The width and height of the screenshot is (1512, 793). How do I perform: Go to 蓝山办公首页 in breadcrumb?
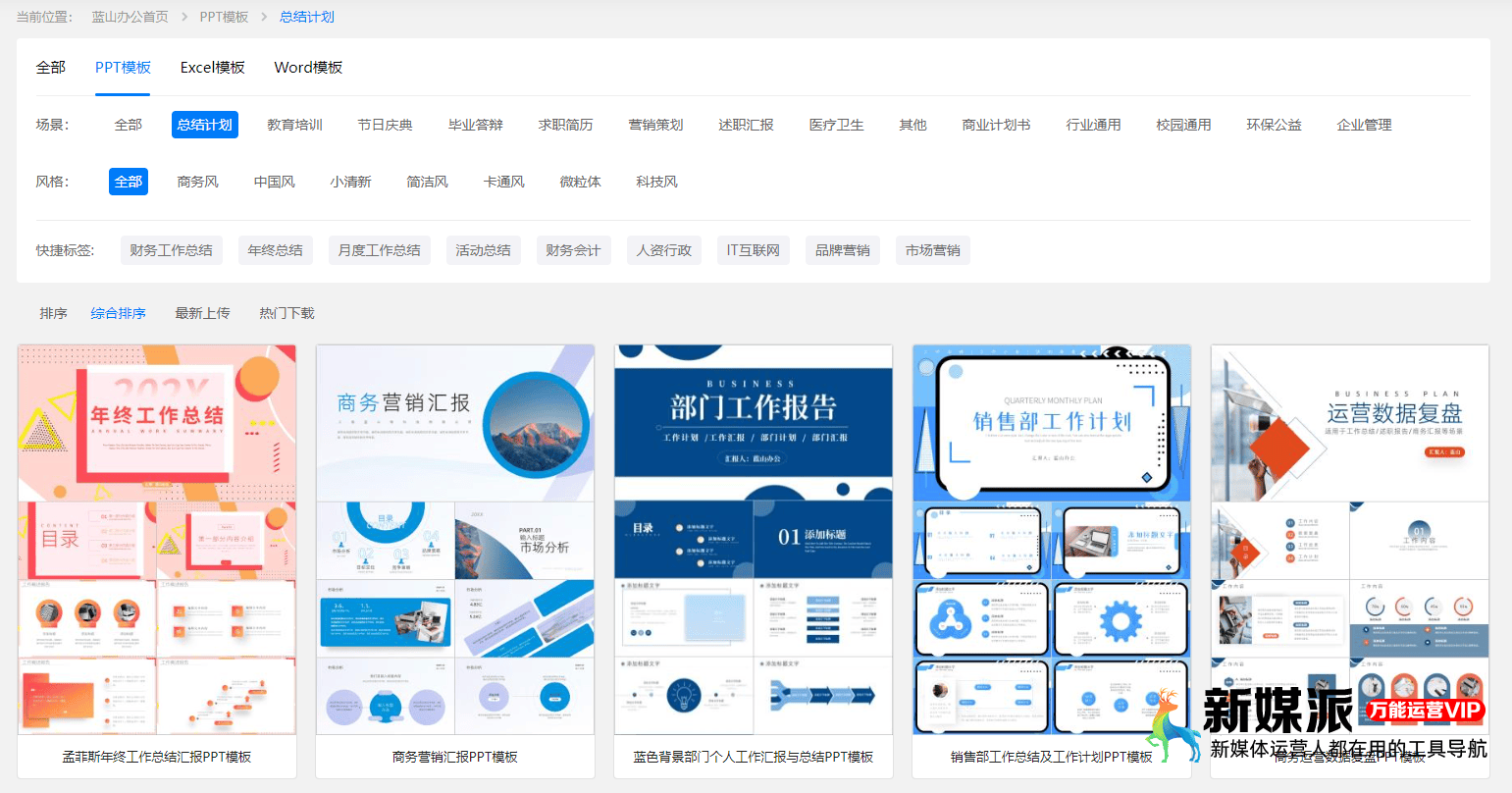pyautogui.click(x=130, y=17)
